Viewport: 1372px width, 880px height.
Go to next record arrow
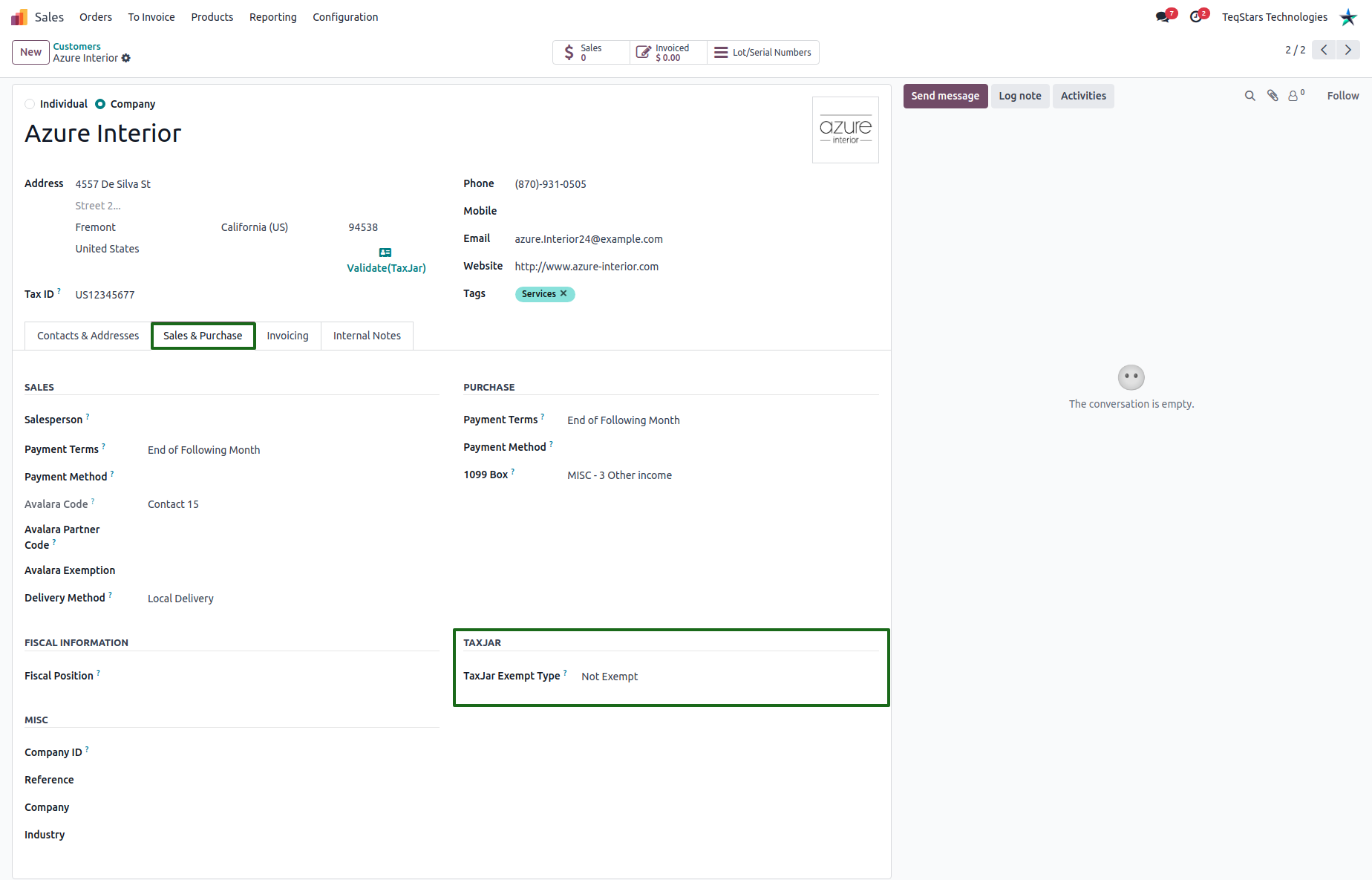coord(1348,50)
